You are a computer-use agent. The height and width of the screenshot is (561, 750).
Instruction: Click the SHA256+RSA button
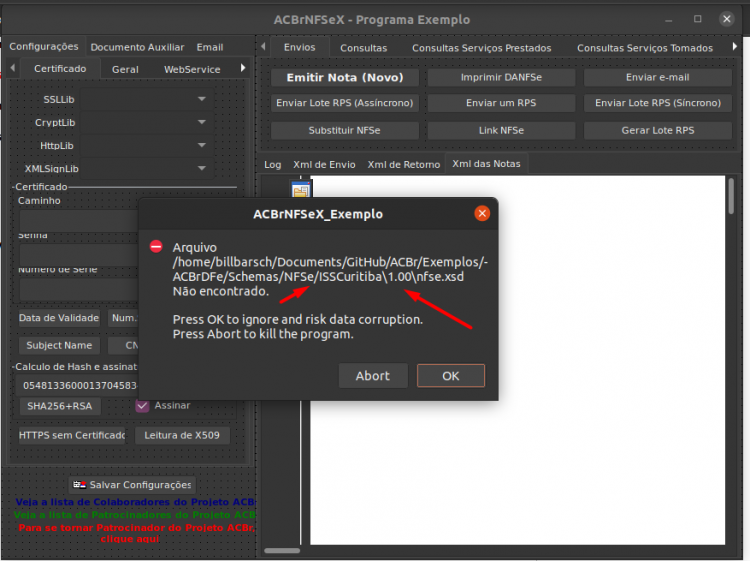coord(60,406)
